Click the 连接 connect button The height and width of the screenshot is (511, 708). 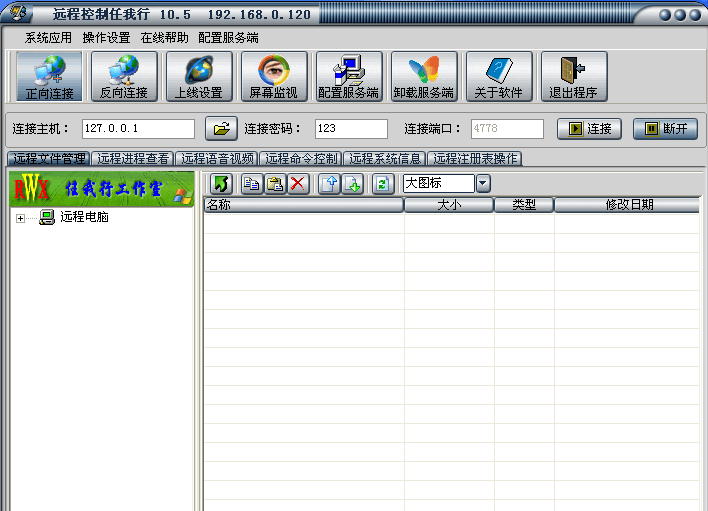589,129
